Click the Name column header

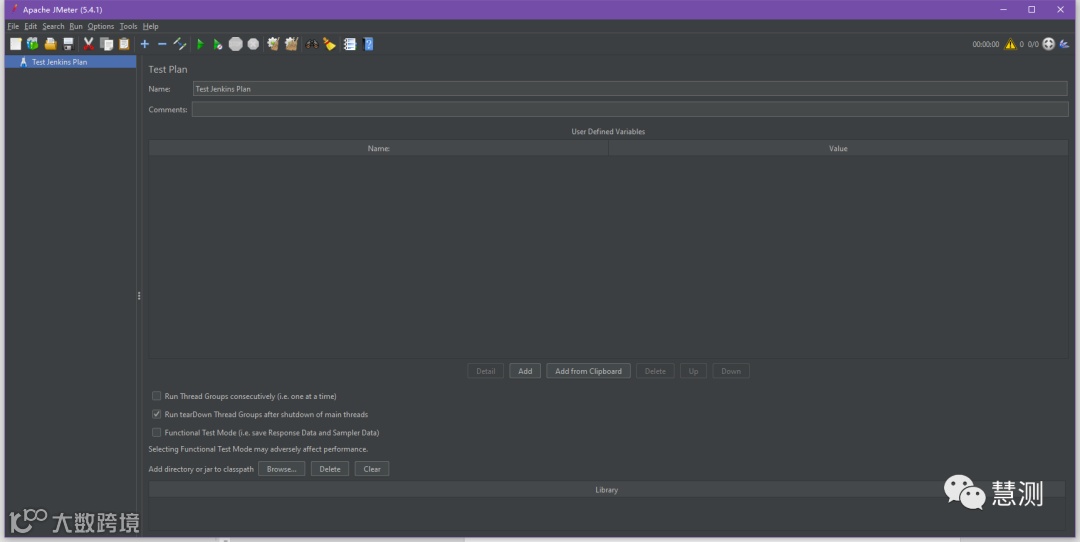[379, 148]
